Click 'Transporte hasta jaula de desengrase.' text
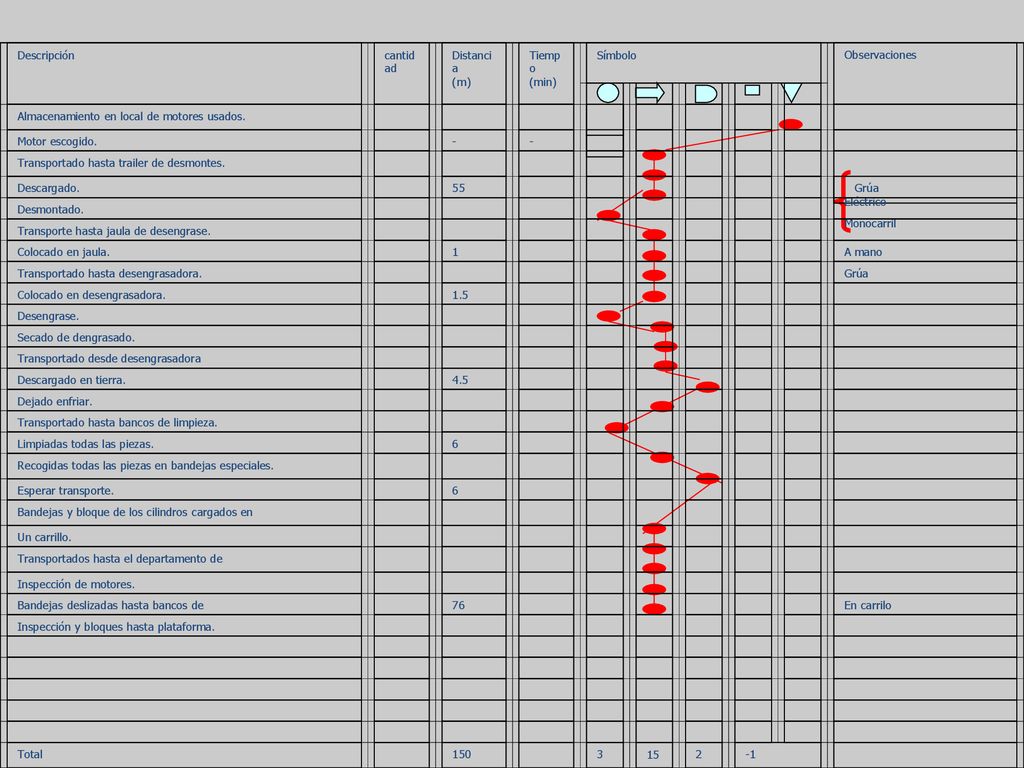Image resolution: width=1024 pixels, height=768 pixels. coord(114,231)
